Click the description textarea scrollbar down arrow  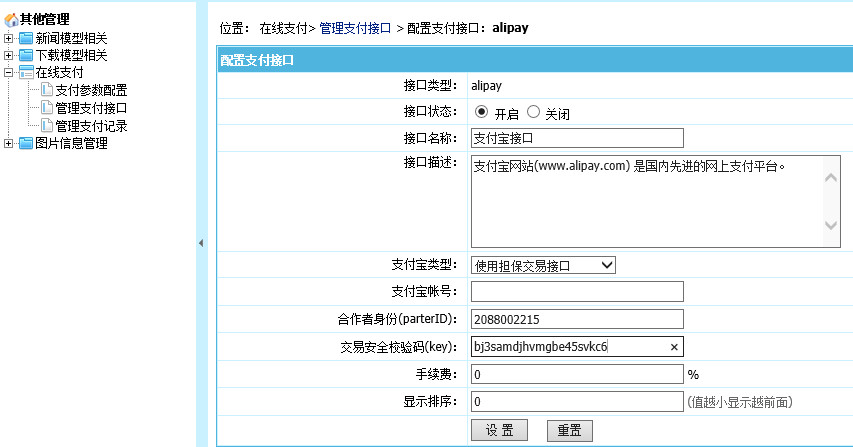tap(831, 227)
